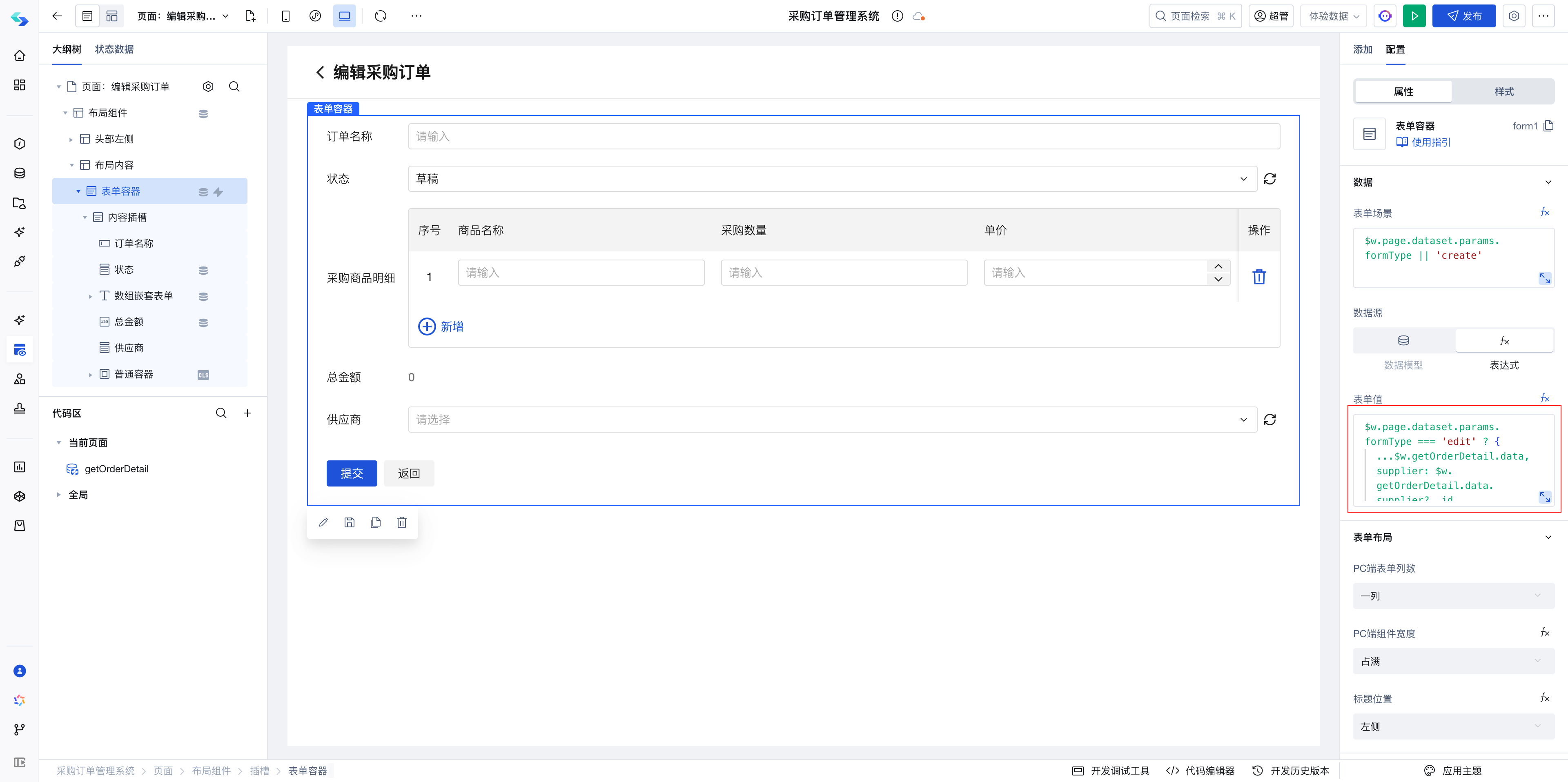
Task: Switch to 配置 tab
Action: tap(1395, 49)
